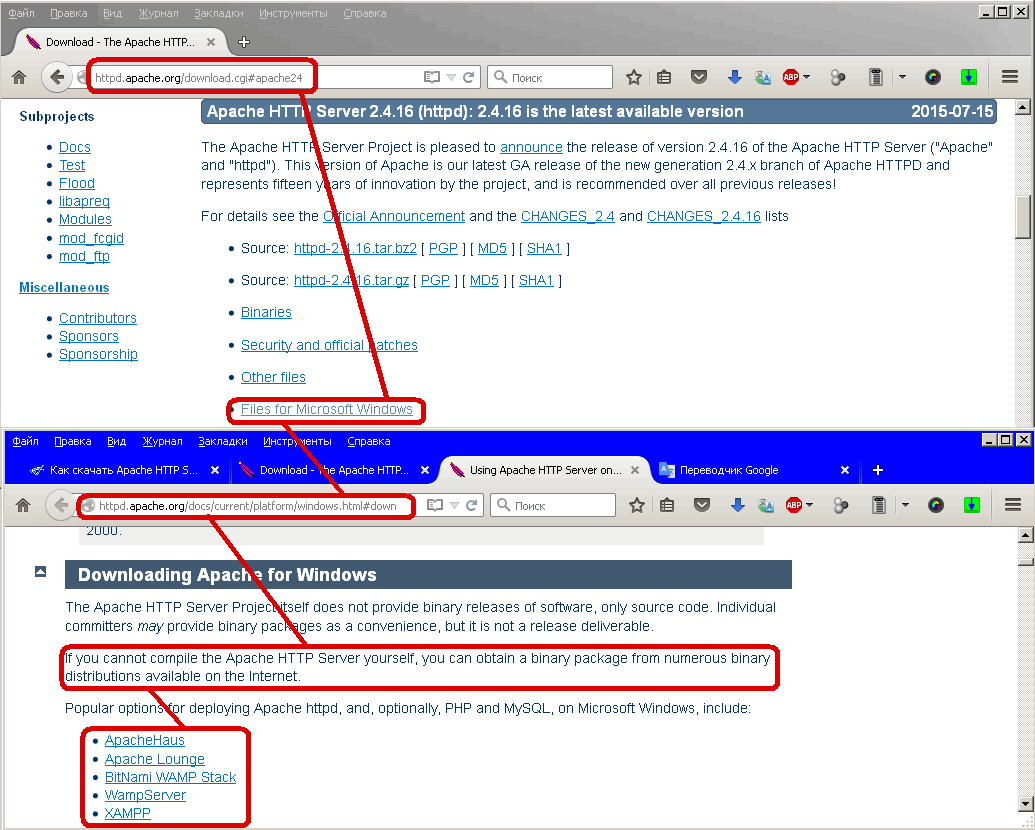The image size is (1035, 830).
Task: Open Miscellaneous heading link
Action: pos(64,288)
